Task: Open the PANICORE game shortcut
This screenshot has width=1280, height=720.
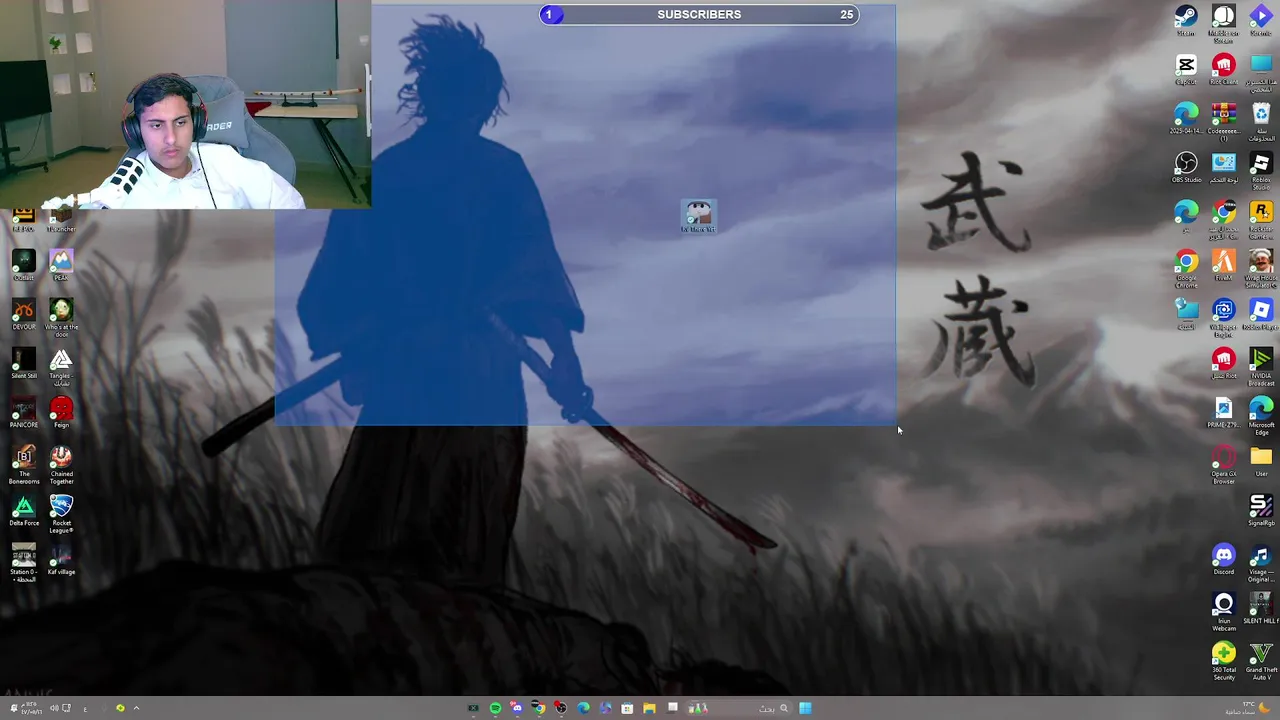Action: pyautogui.click(x=24, y=413)
